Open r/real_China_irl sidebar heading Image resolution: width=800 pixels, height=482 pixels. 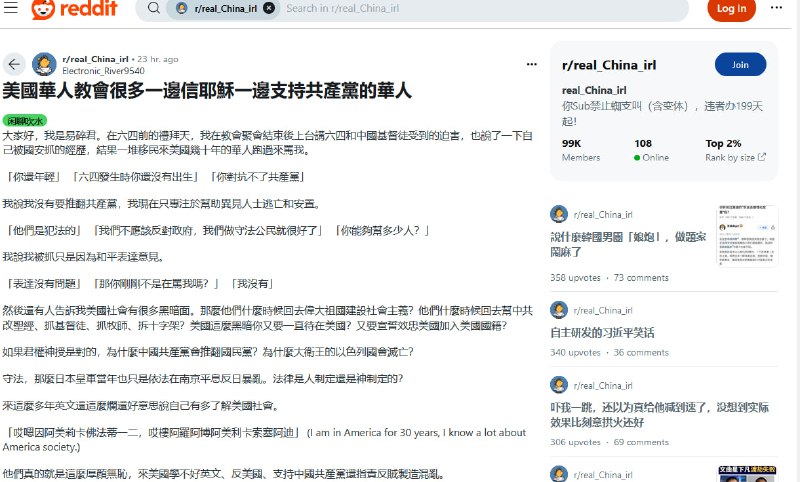coord(609,65)
